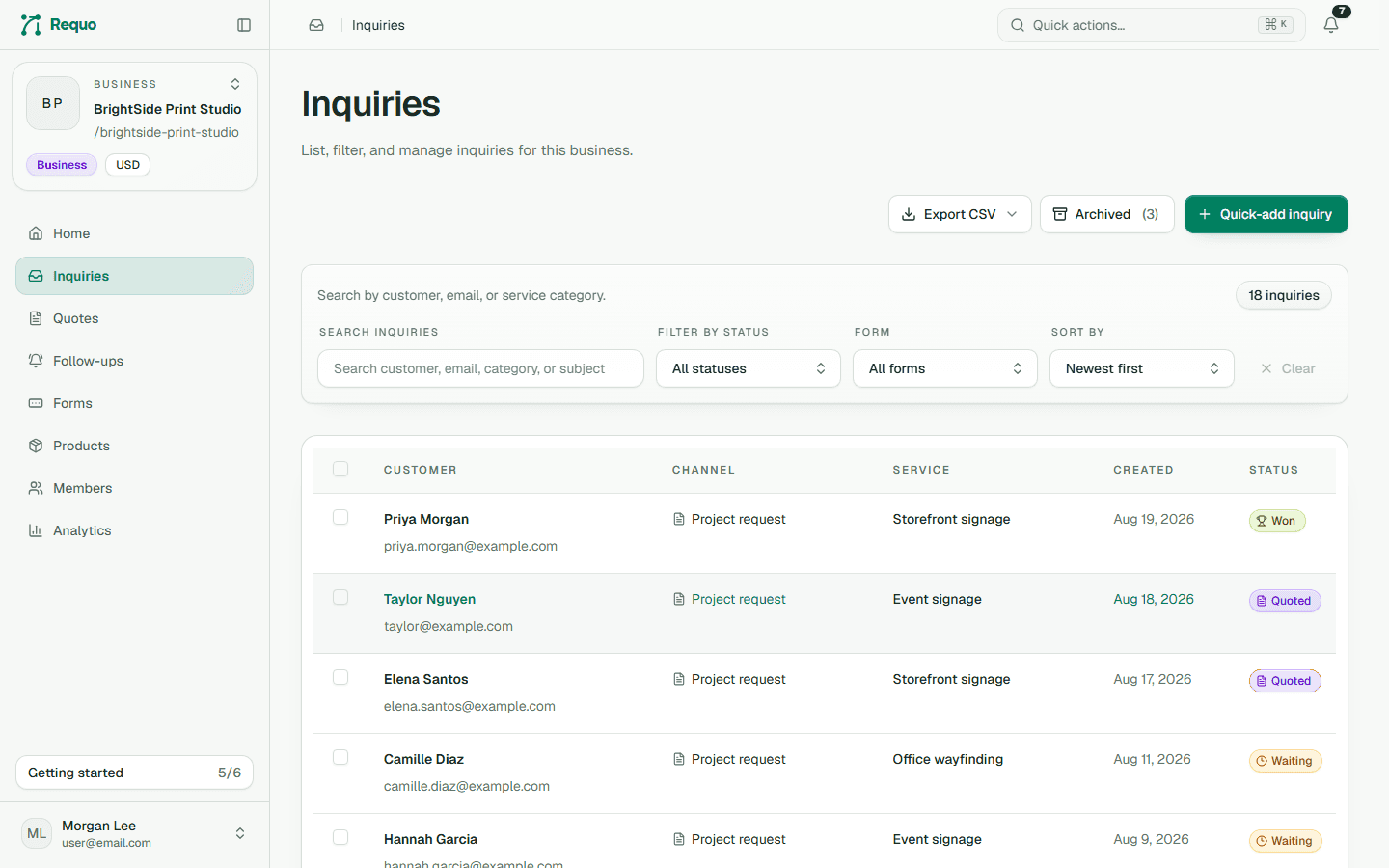Screen dimensions: 1389x868
Task: Click the Quotes document icon in sidebar
Action: [36, 318]
